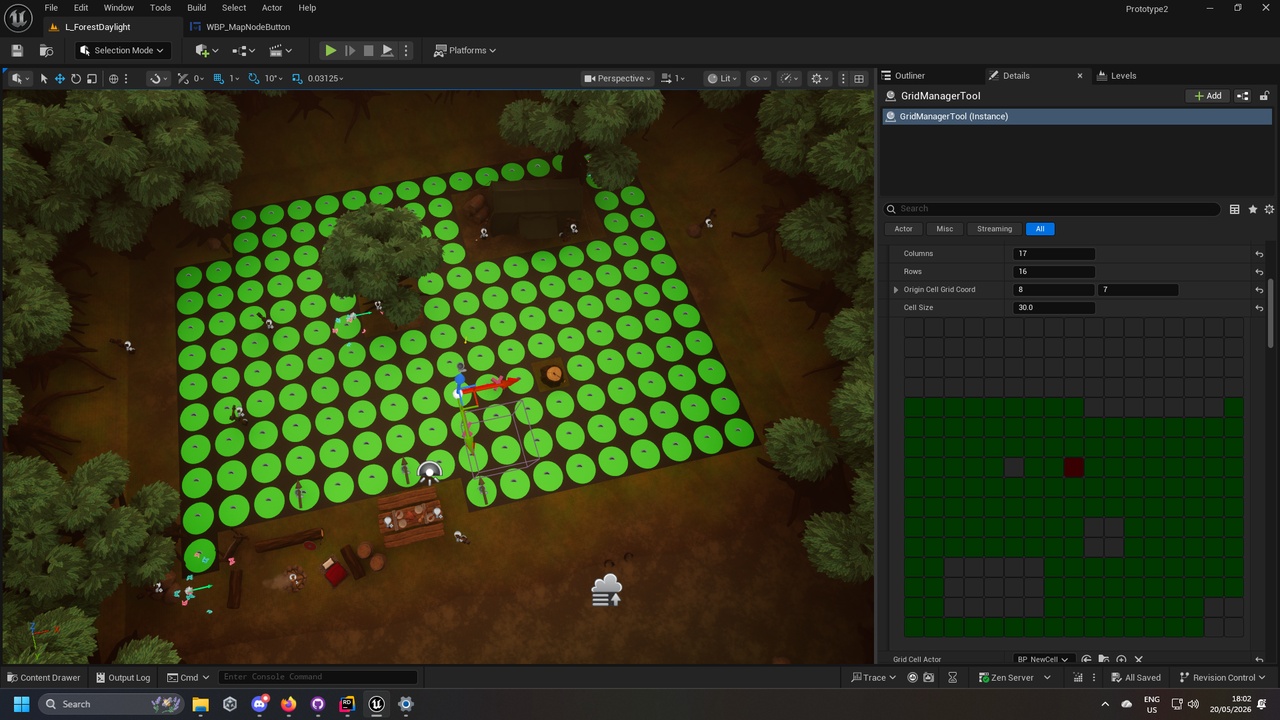Switch to the Outliner tab
Image resolution: width=1280 pixels, height=720 pixels.
point(910,75)
